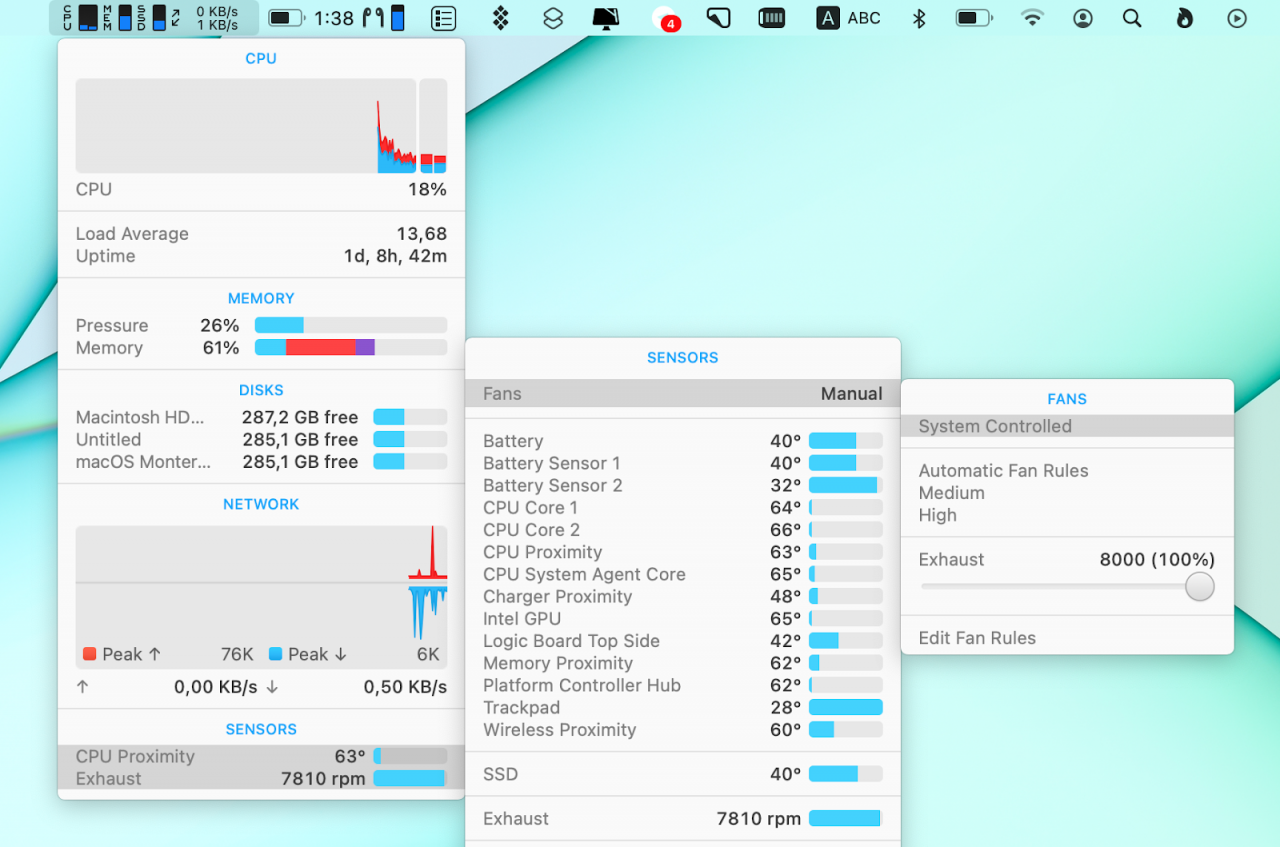
Task: Expand the SSD temperature sensor row
Action: [x=683, y=773]
